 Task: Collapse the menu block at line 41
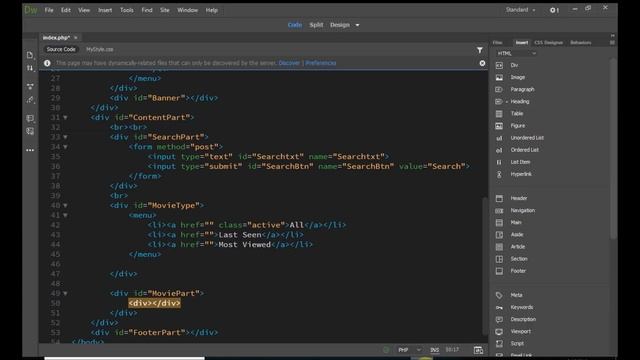pos(65,216)
